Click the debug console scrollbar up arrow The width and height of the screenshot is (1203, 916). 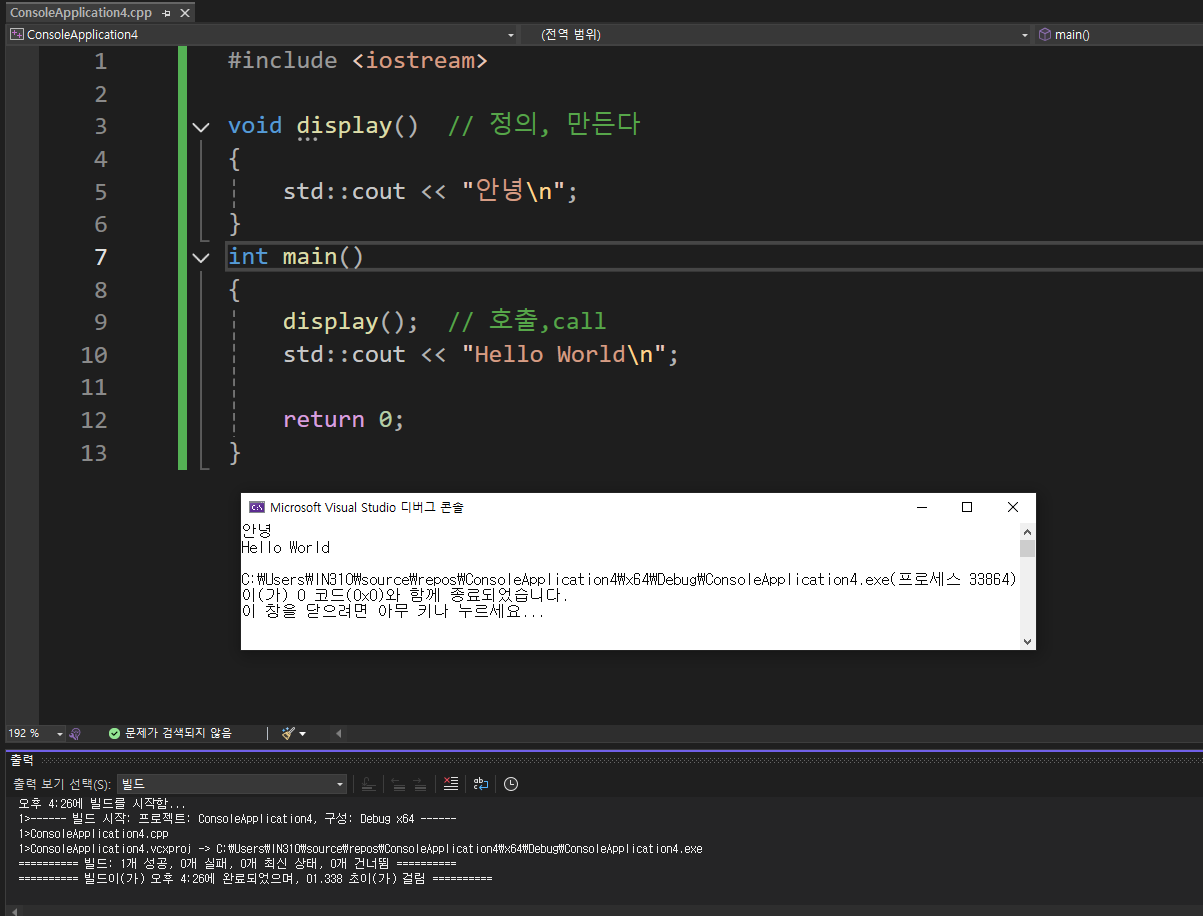click(1027, 531)
